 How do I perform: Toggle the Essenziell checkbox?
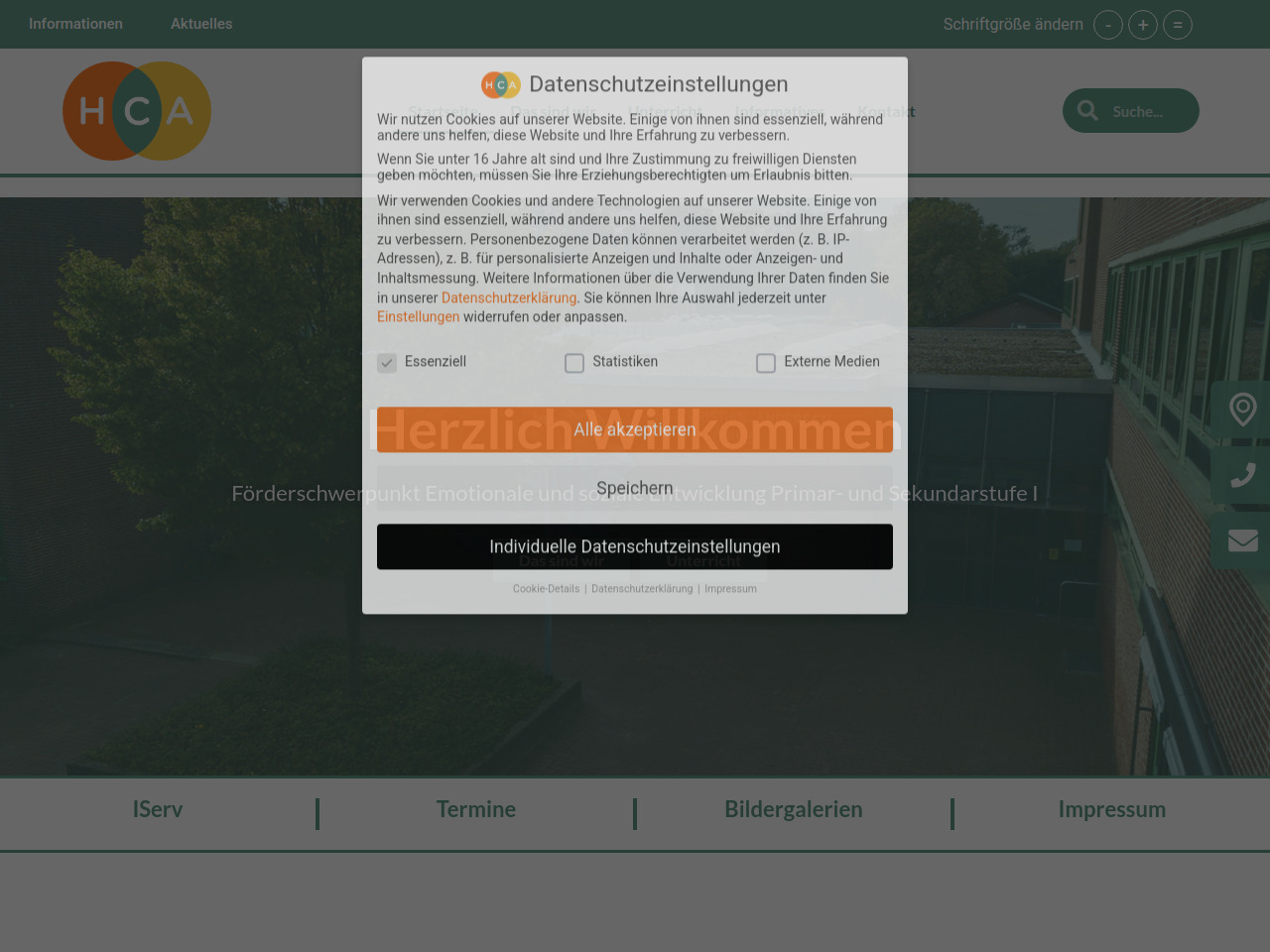pos(387,363)
